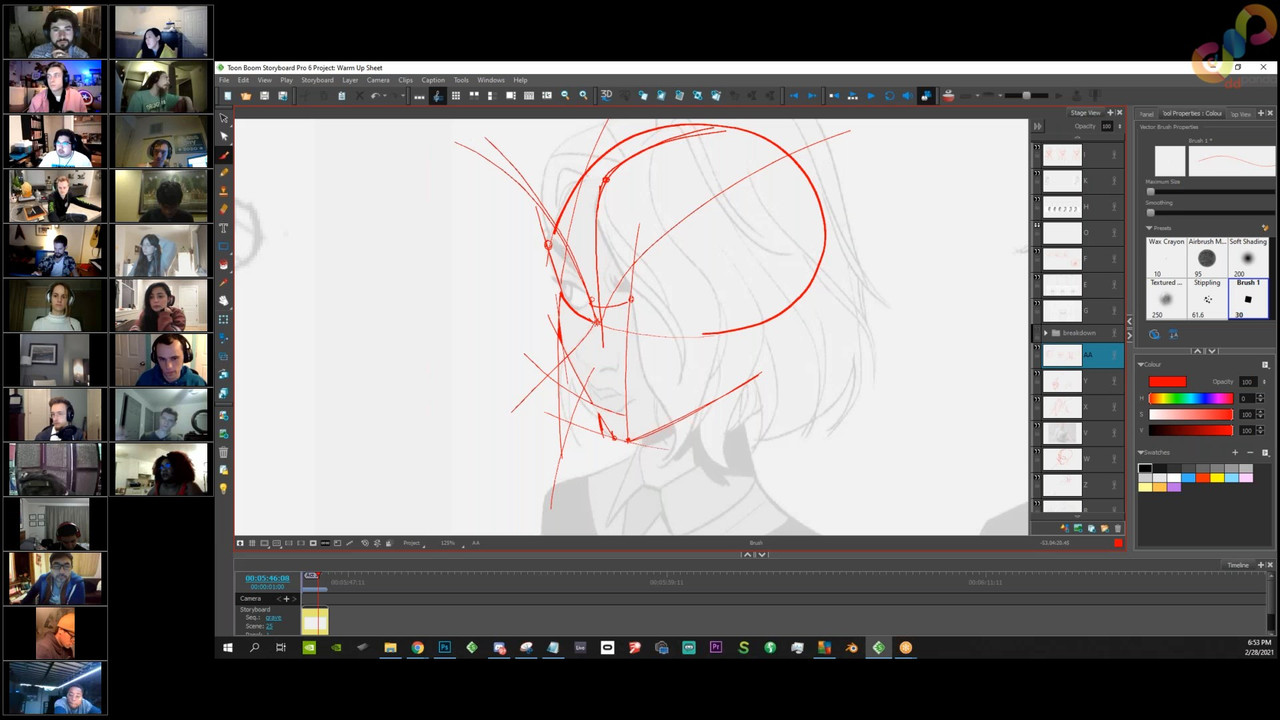Viewport: 1280px width, 720px height.
Task: Toggle the Loop playback icon
Action: click(890, 96)
